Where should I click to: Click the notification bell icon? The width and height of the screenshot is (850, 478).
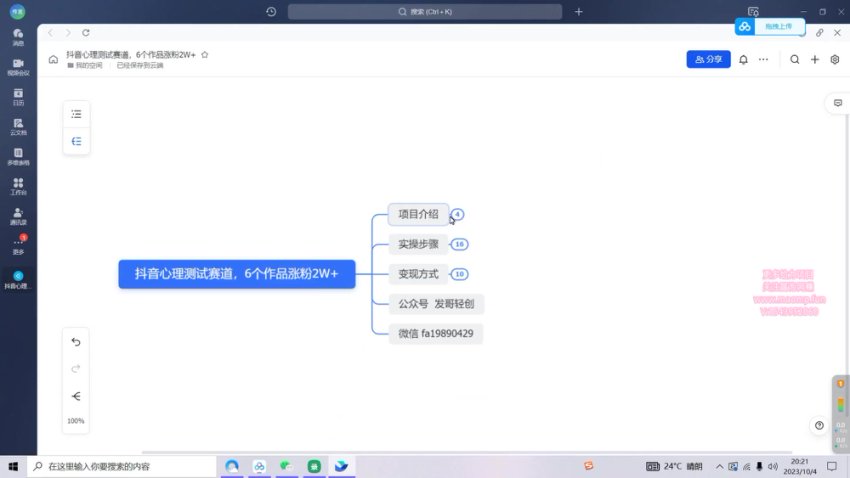pyautogui.click(x=743, y=60)
